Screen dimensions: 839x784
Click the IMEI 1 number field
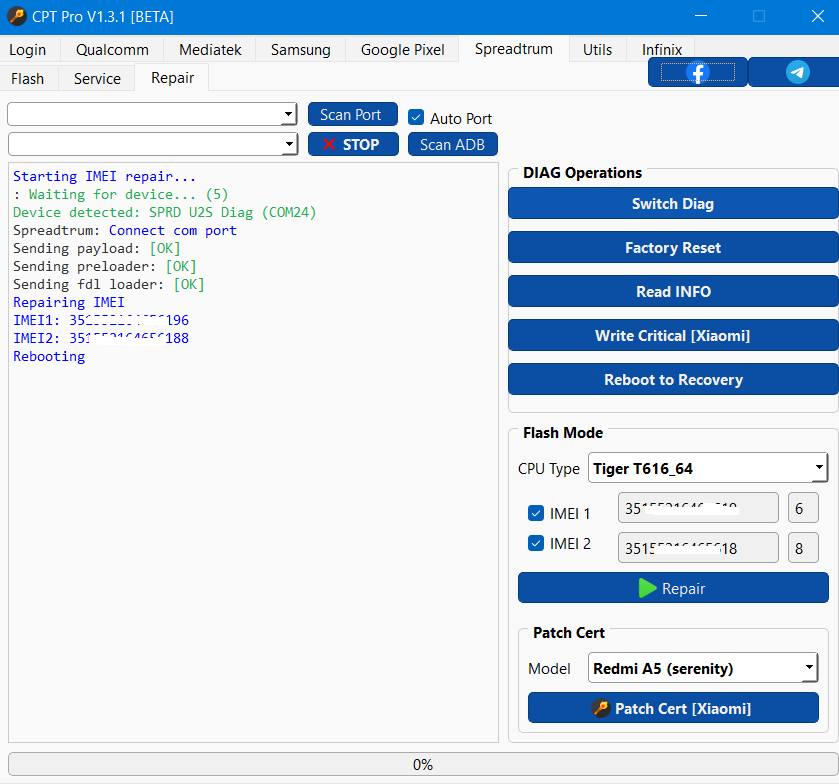pos(698,508)
